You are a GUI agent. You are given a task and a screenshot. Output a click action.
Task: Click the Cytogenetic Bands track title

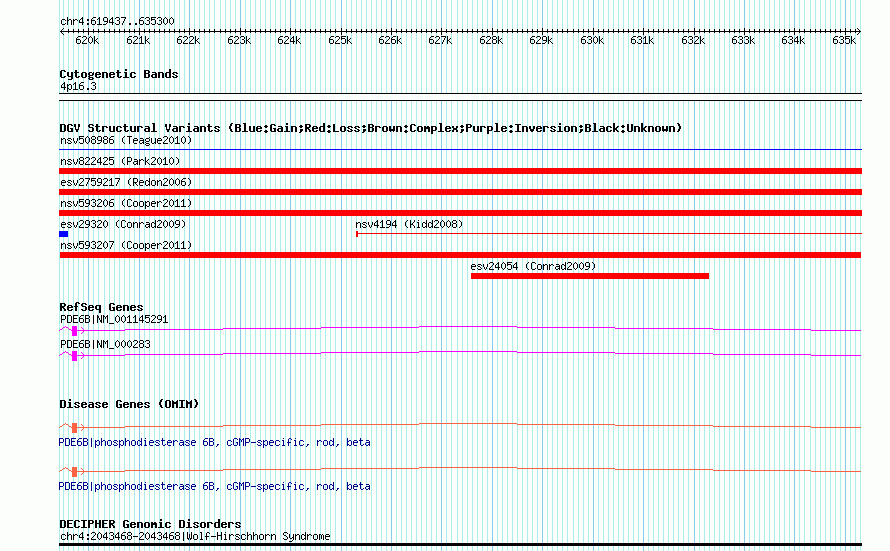tap(119, 74)
